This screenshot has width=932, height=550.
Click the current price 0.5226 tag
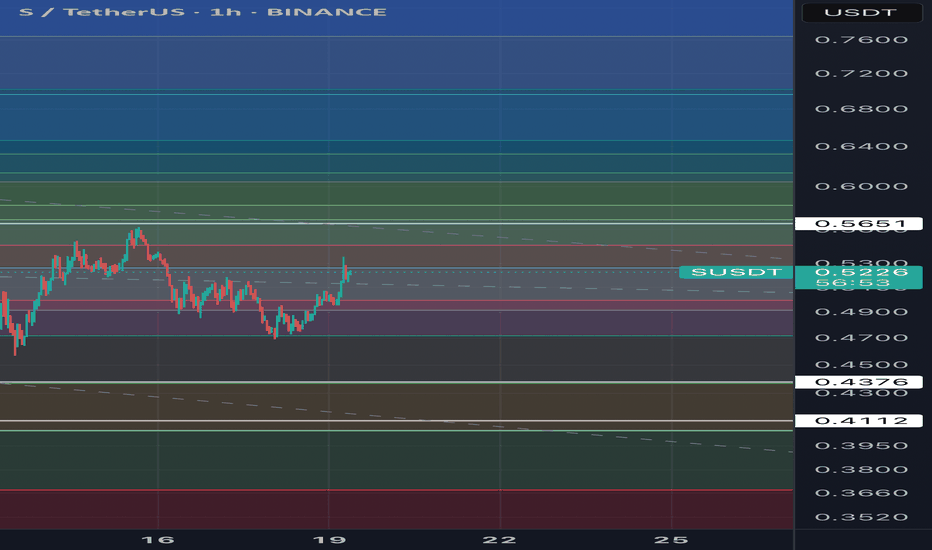859,277
